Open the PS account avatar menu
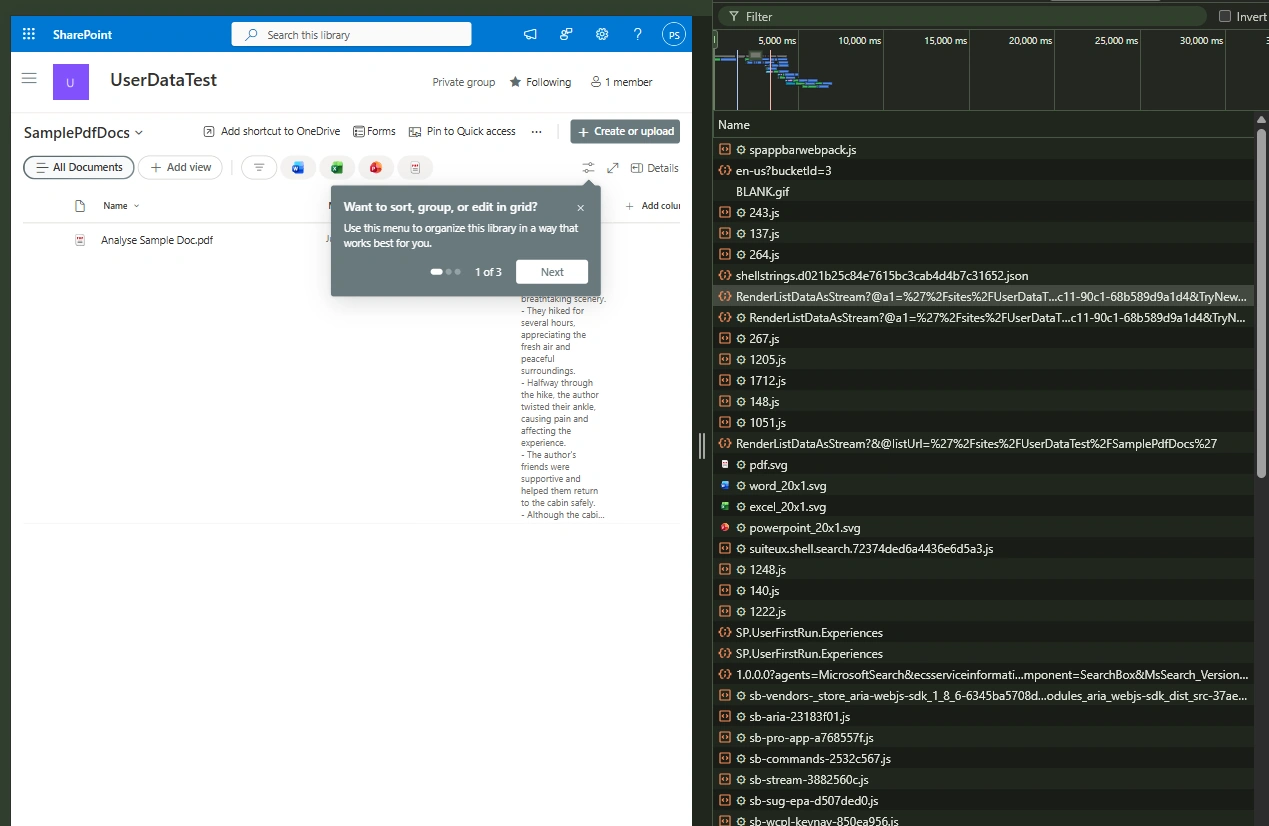Image resolution: width=1269 pixels, height=826 pixels. [x=674, y=34]
